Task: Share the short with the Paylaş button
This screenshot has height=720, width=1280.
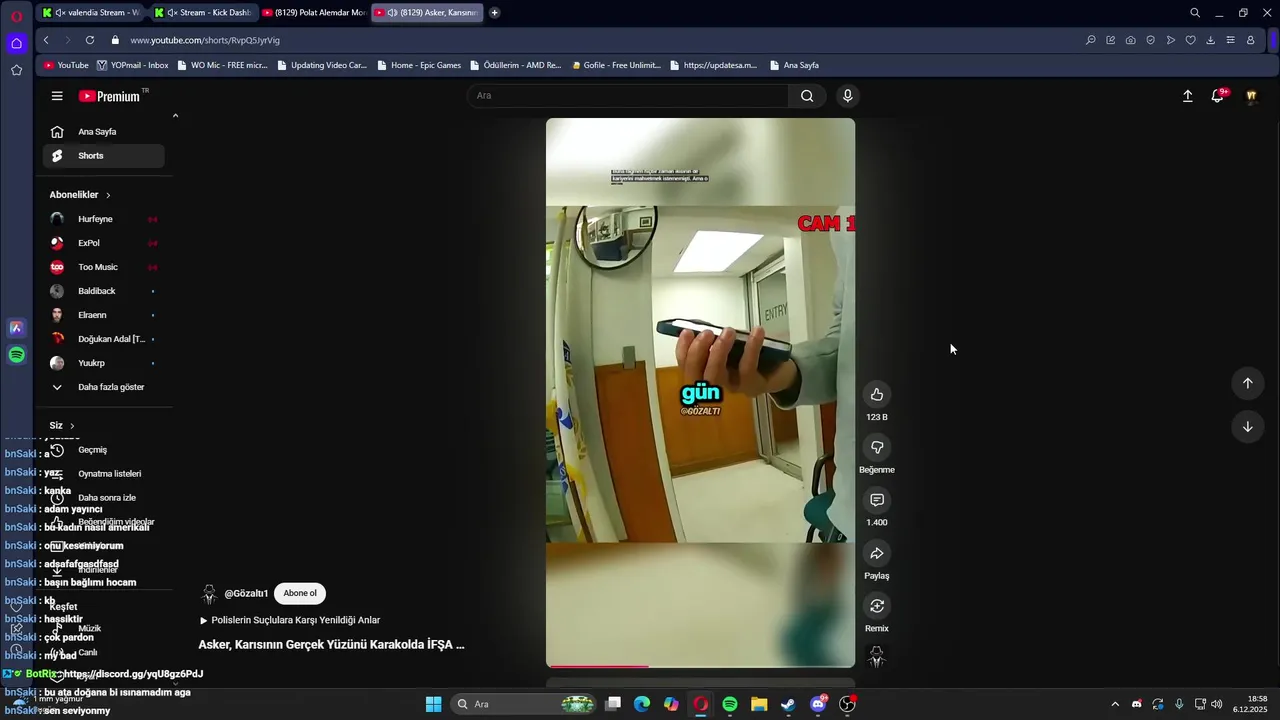Action: tap(877, 553)
